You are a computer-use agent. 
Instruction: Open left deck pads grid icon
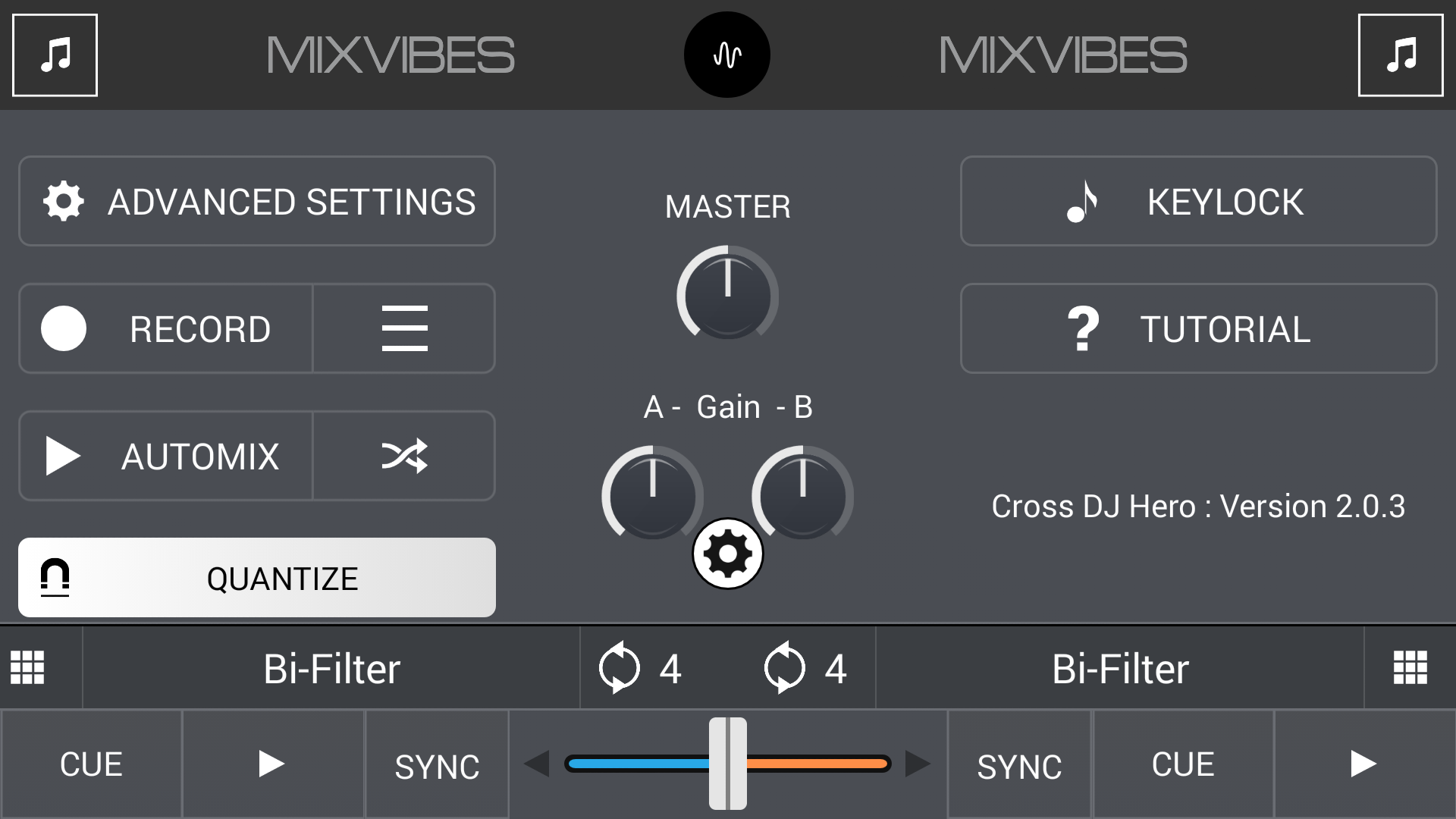point(28,668)
